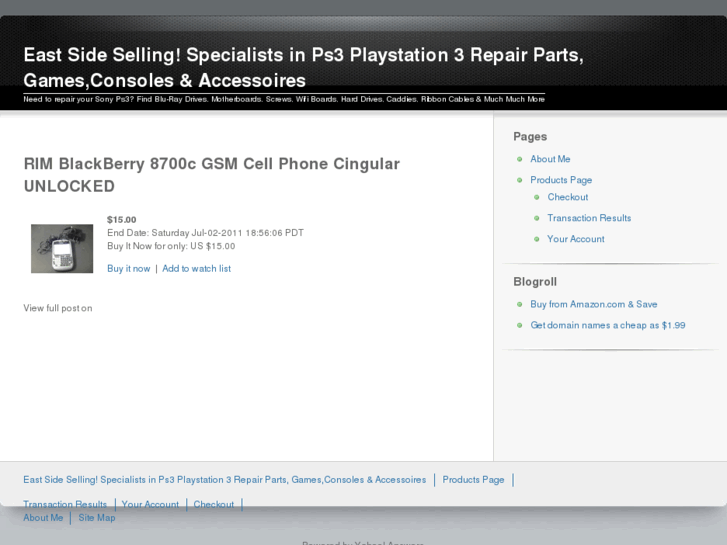
Task: Open Your Account in the sidebar
Action: pos(575,239)
